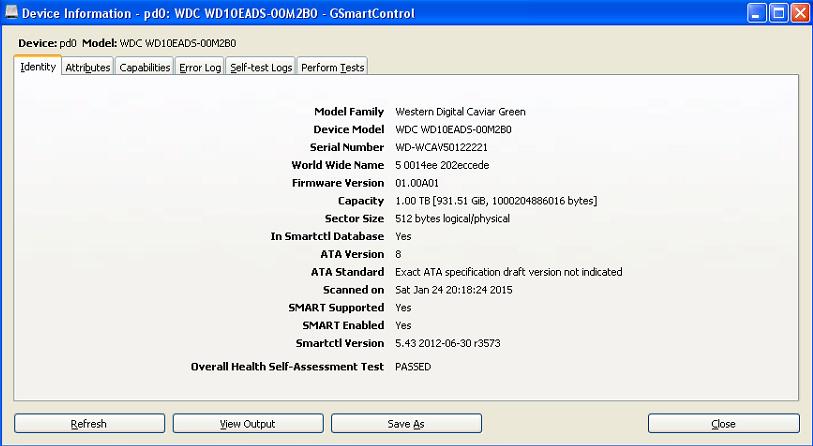This screenshot has width=813, height=446.
Task: Select the Model Family label
Action: pyautogui.click(x=349, y=112)
